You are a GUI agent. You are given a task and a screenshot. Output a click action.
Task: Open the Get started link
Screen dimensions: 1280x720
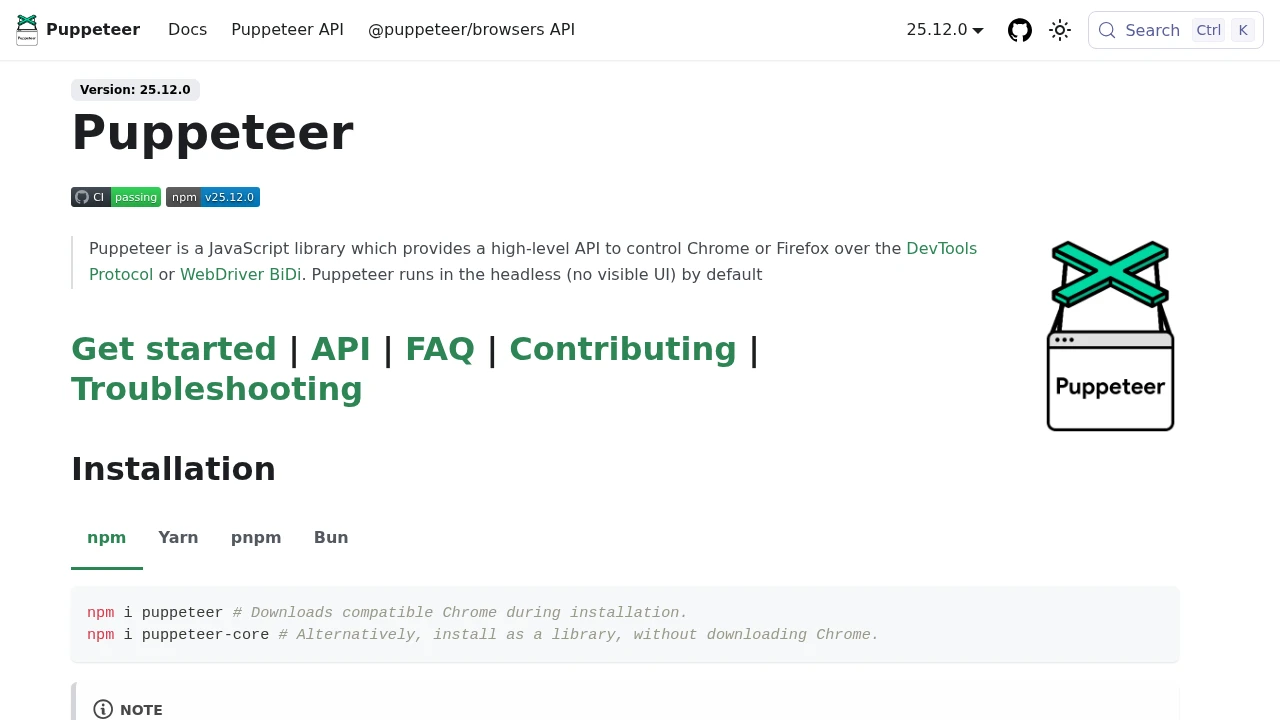pyautogui.click(x=174, y=349)
